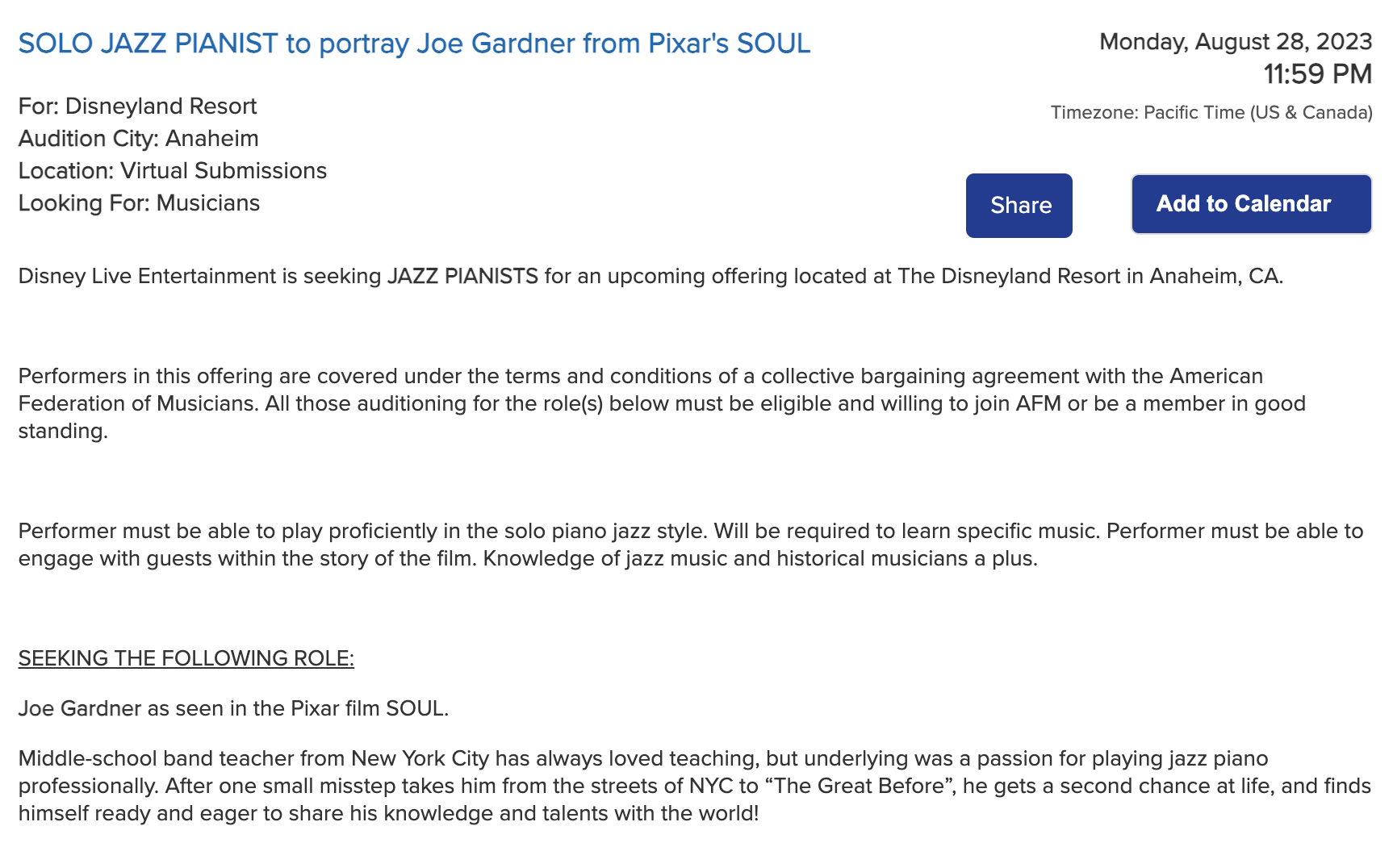Image resolution: width=1393 pixels, height=868 pixels.
Task: Click the For: Disneyland Resort line
Action: 137,106
